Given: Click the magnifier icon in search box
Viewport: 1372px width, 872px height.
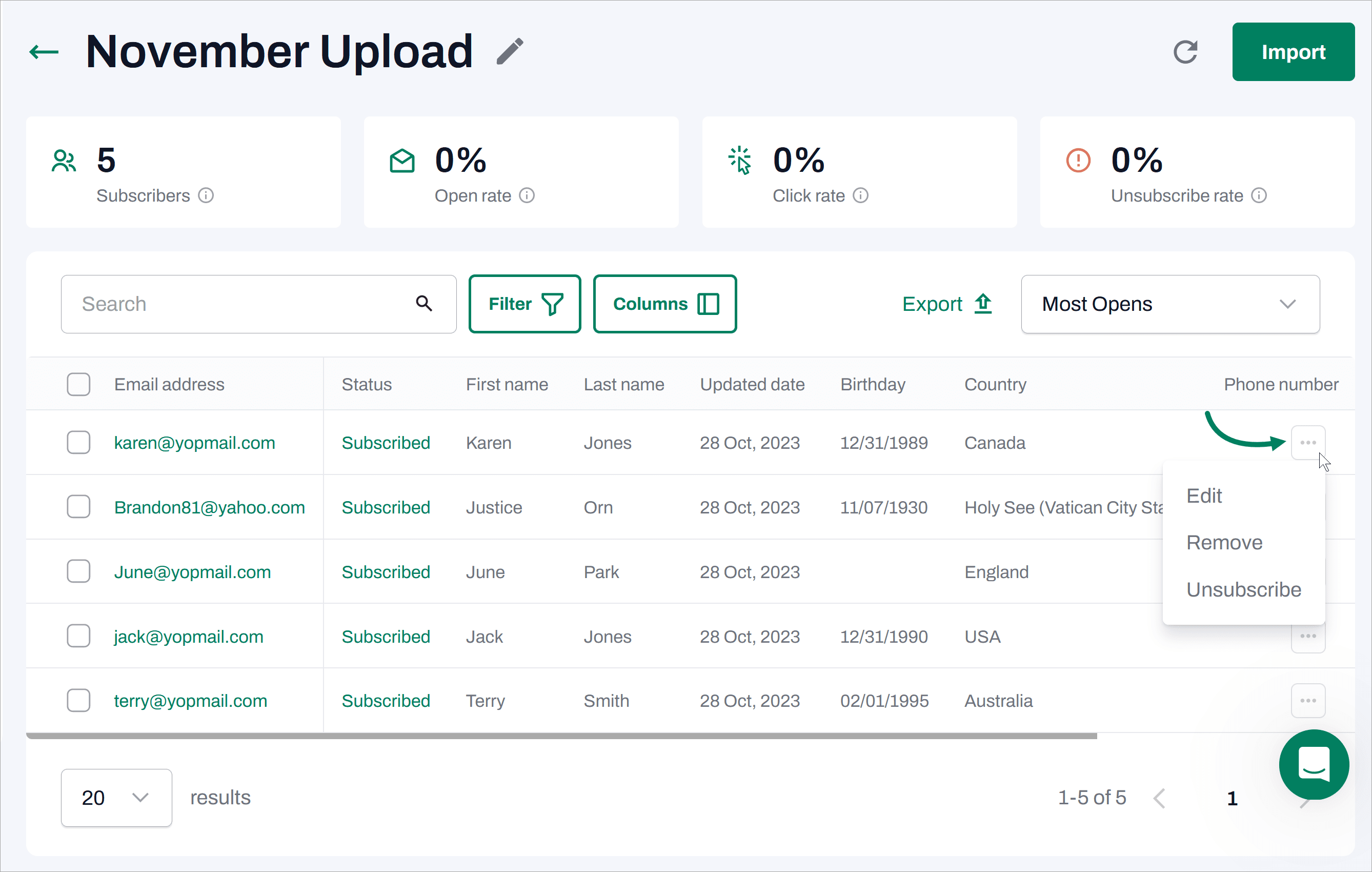Looking at the screenshot, I should click(x=424, y=303).
